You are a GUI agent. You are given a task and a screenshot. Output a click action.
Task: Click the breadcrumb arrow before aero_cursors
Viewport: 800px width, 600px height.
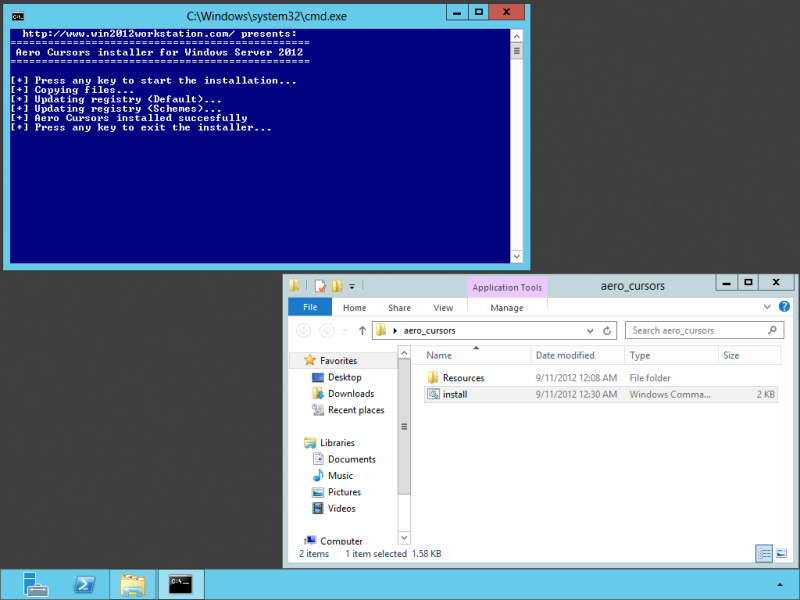point(395,331)
